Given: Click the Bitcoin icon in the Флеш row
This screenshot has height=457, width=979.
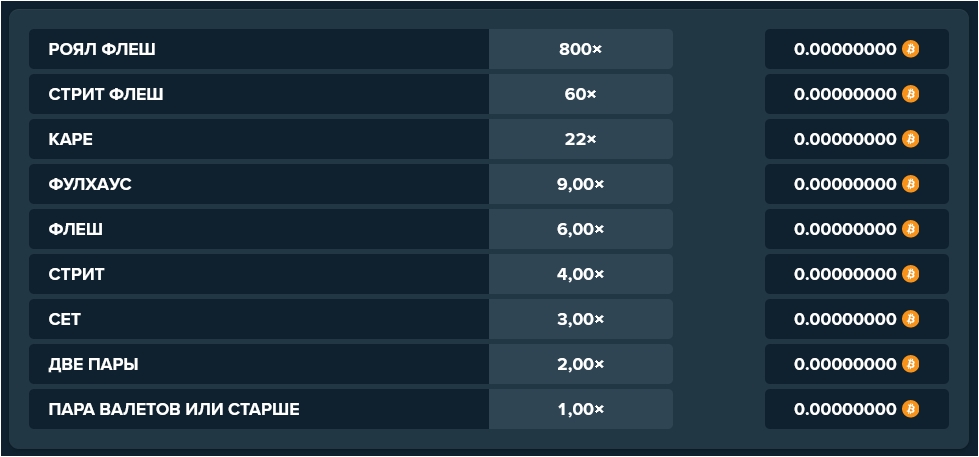Looking at the screenshot, I should (910, 229).
